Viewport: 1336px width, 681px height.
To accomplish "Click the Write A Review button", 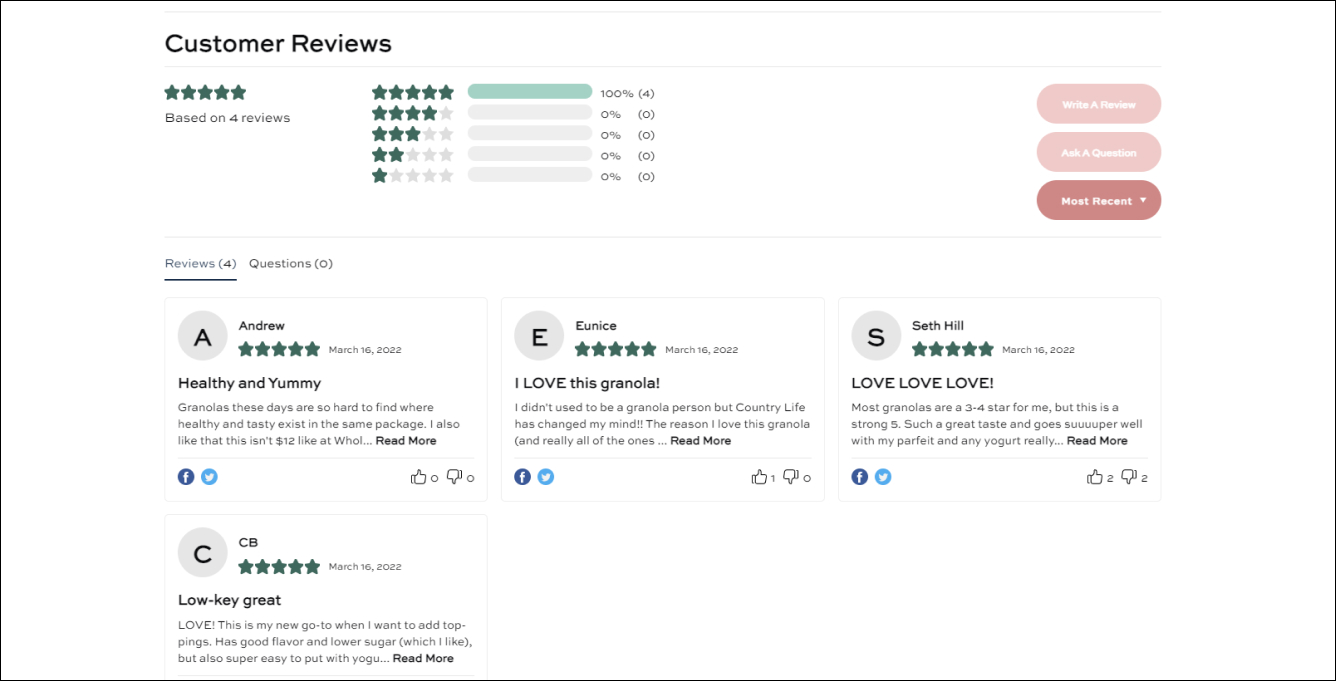I will click(1099, 104).
